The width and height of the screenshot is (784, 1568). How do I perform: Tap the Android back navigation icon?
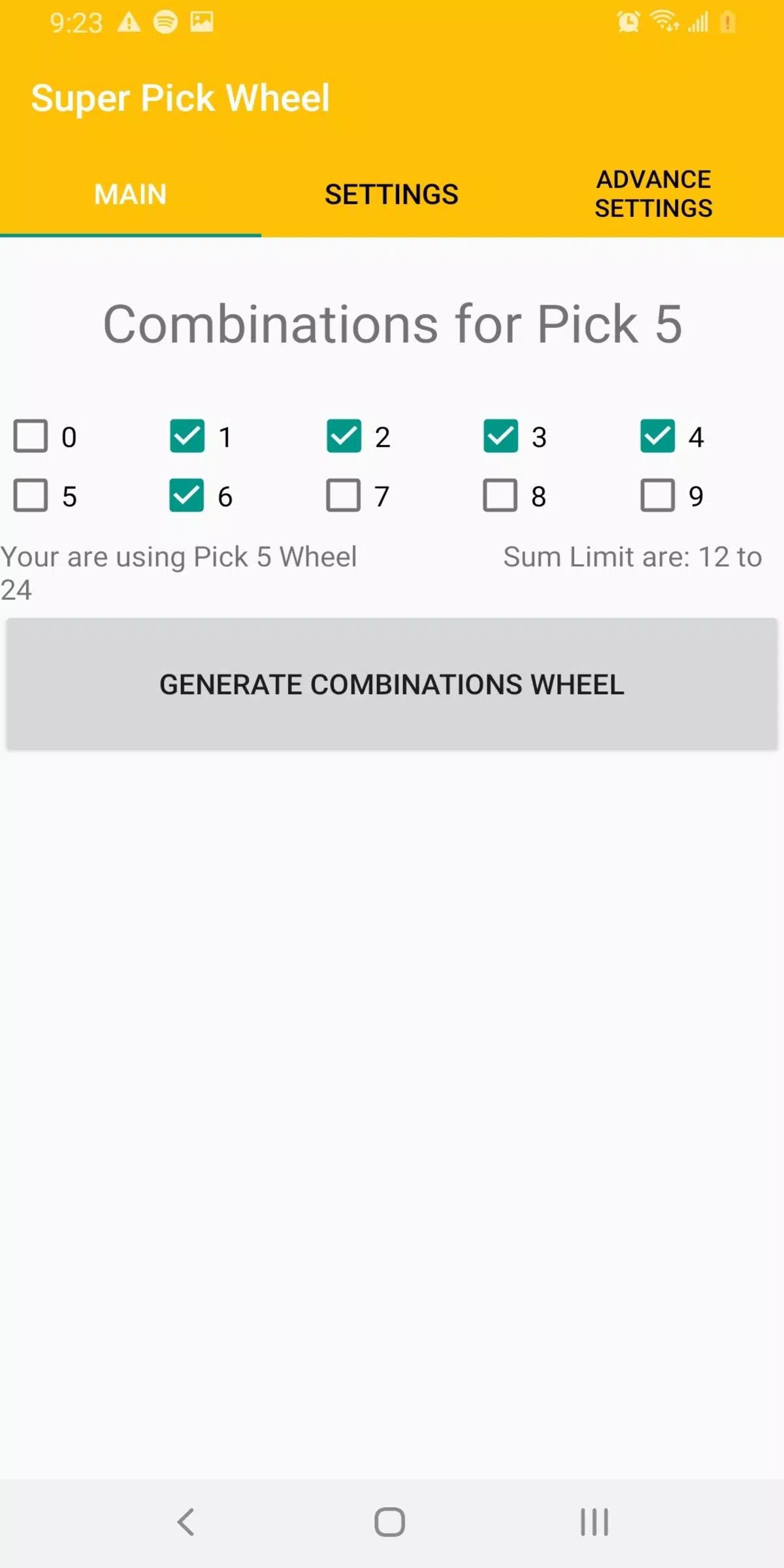(x=186, y=1522)
